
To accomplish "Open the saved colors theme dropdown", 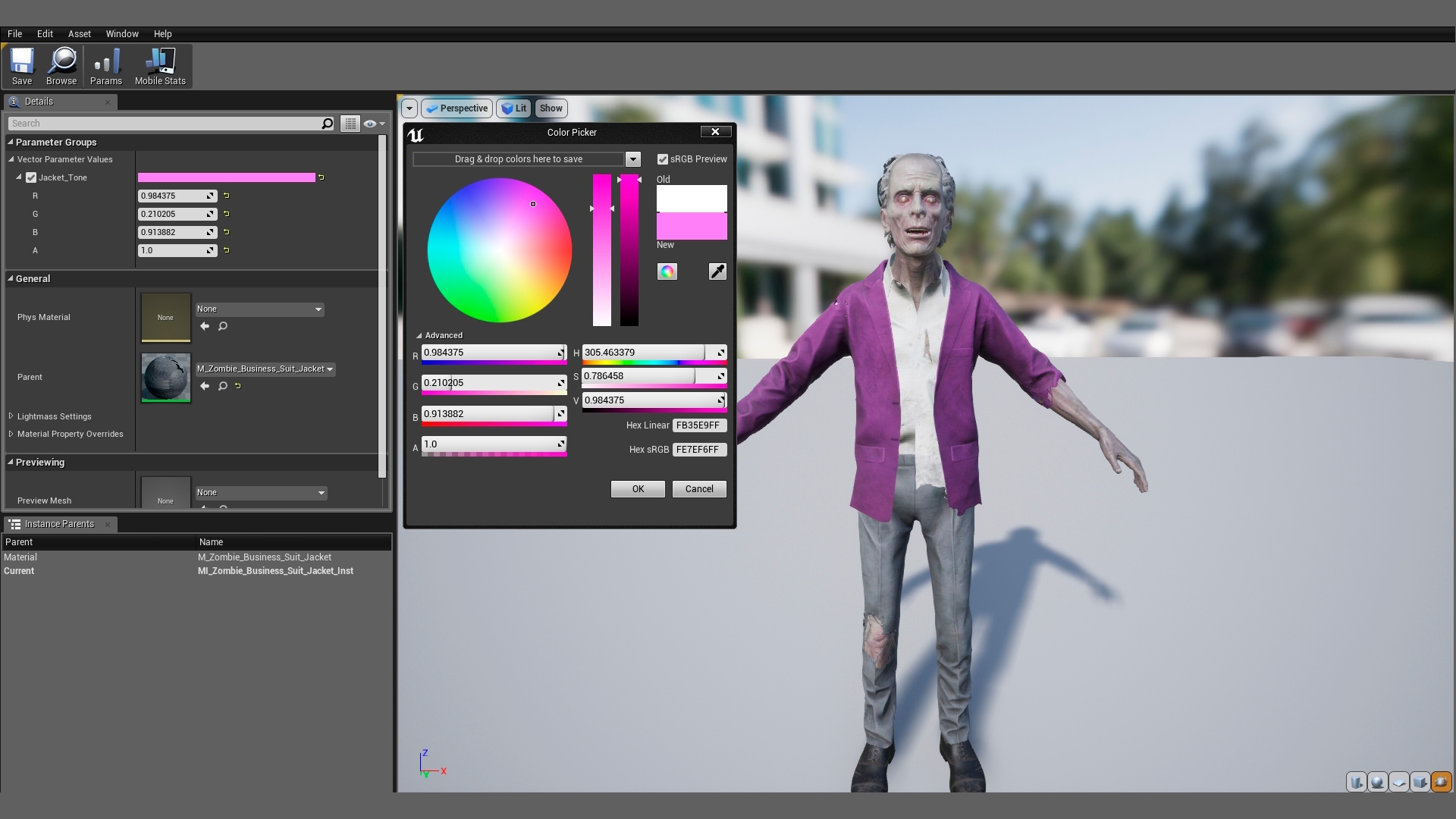I will click(632, 159).
